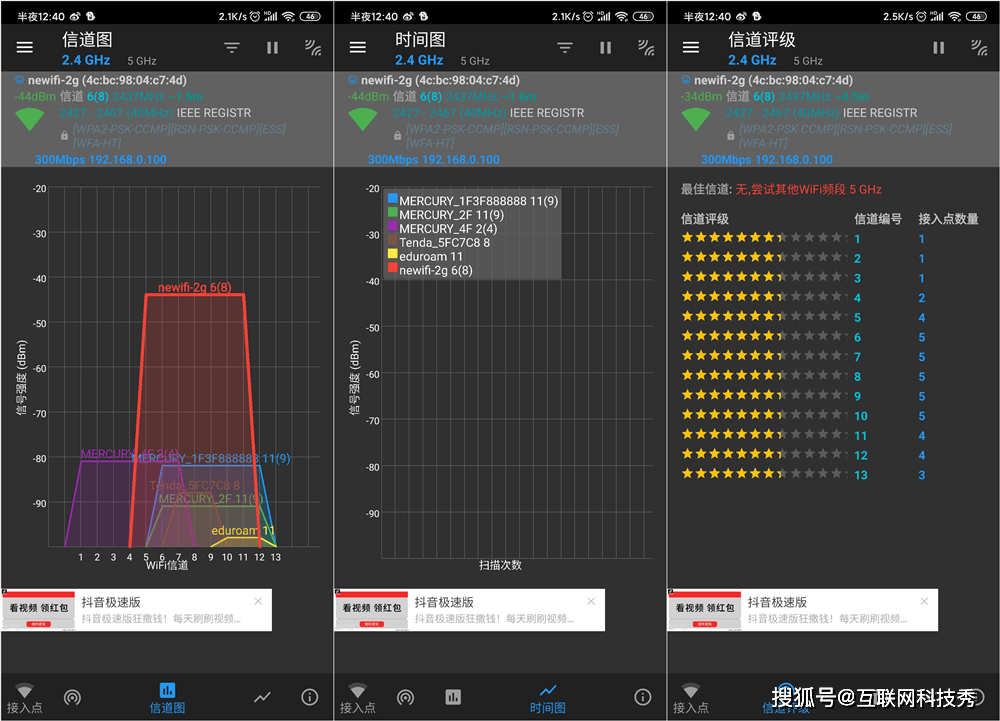Select 2.4 GHz band on 信道评级 screen
Viewport: 1000px width, 721px height.
pyautogui.click(x=753, y=61)
